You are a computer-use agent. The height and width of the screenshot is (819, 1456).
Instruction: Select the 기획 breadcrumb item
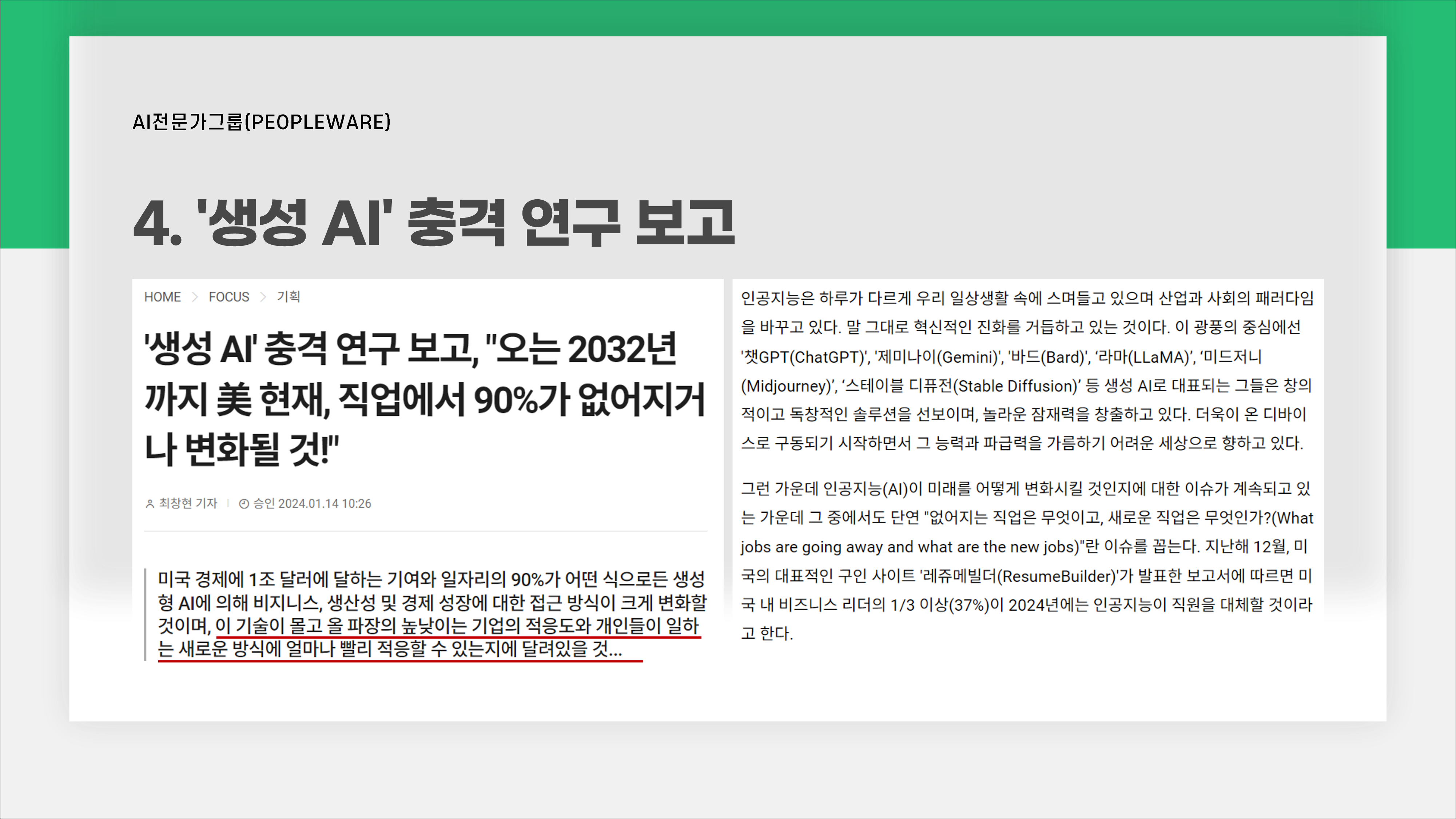(288, 296)
